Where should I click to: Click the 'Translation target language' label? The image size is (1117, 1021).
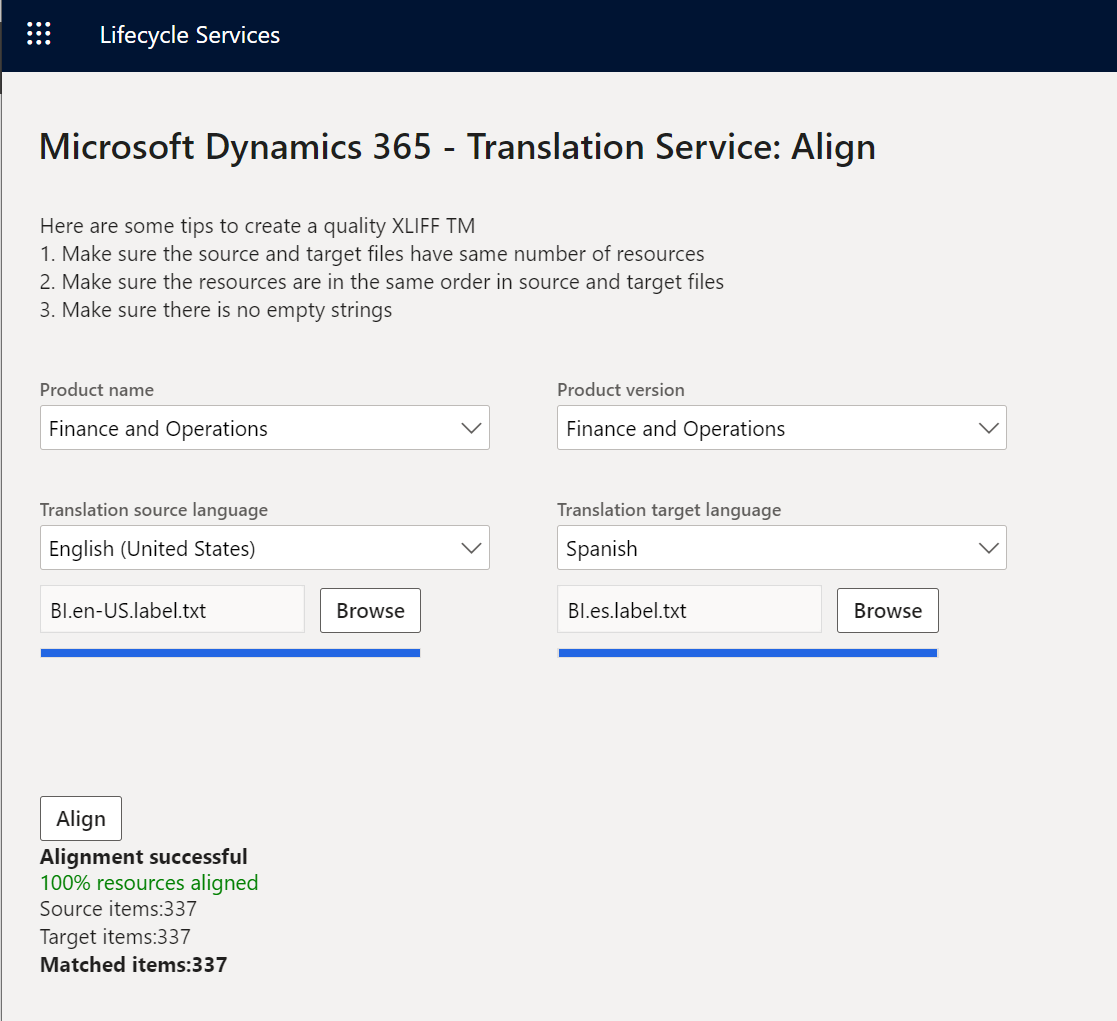669,510
